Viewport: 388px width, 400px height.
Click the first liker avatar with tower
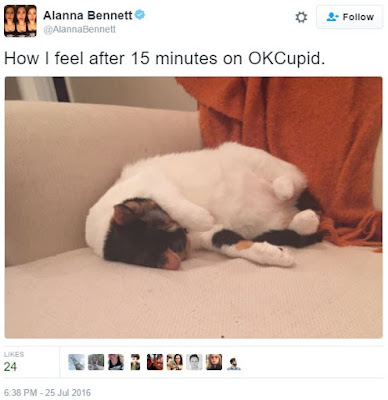tap(76, 362)
